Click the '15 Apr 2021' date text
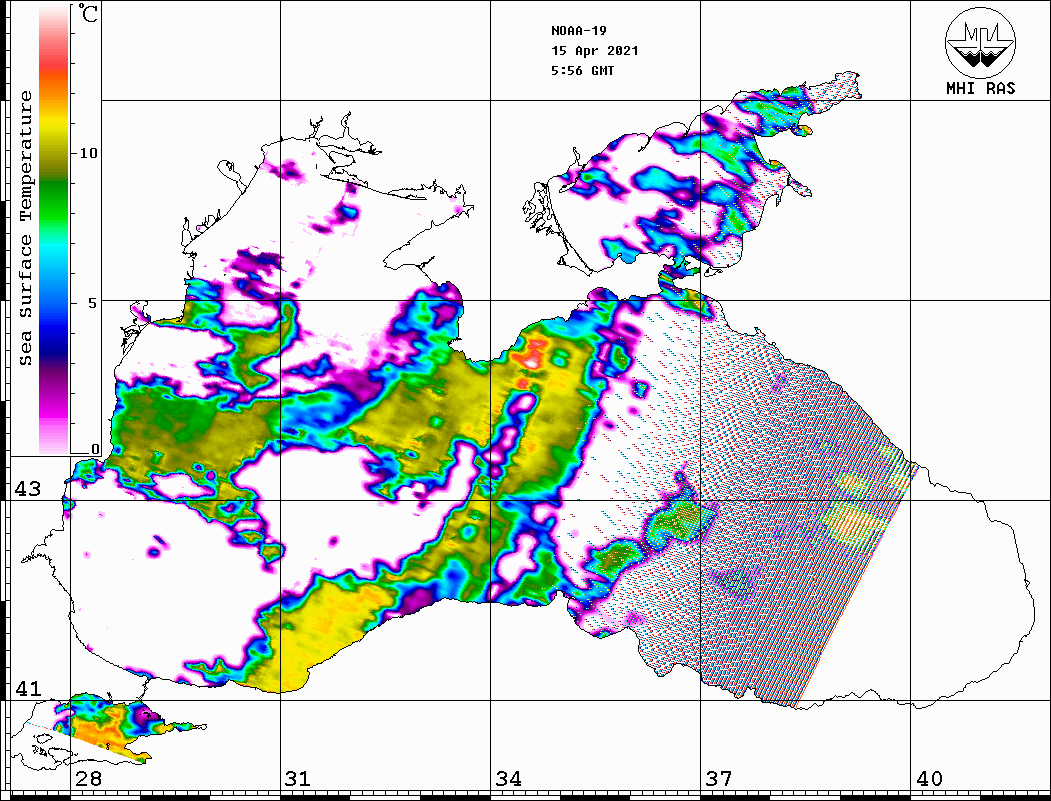The height and width of the screenshot is (801, 1051). tap(595, 51)
